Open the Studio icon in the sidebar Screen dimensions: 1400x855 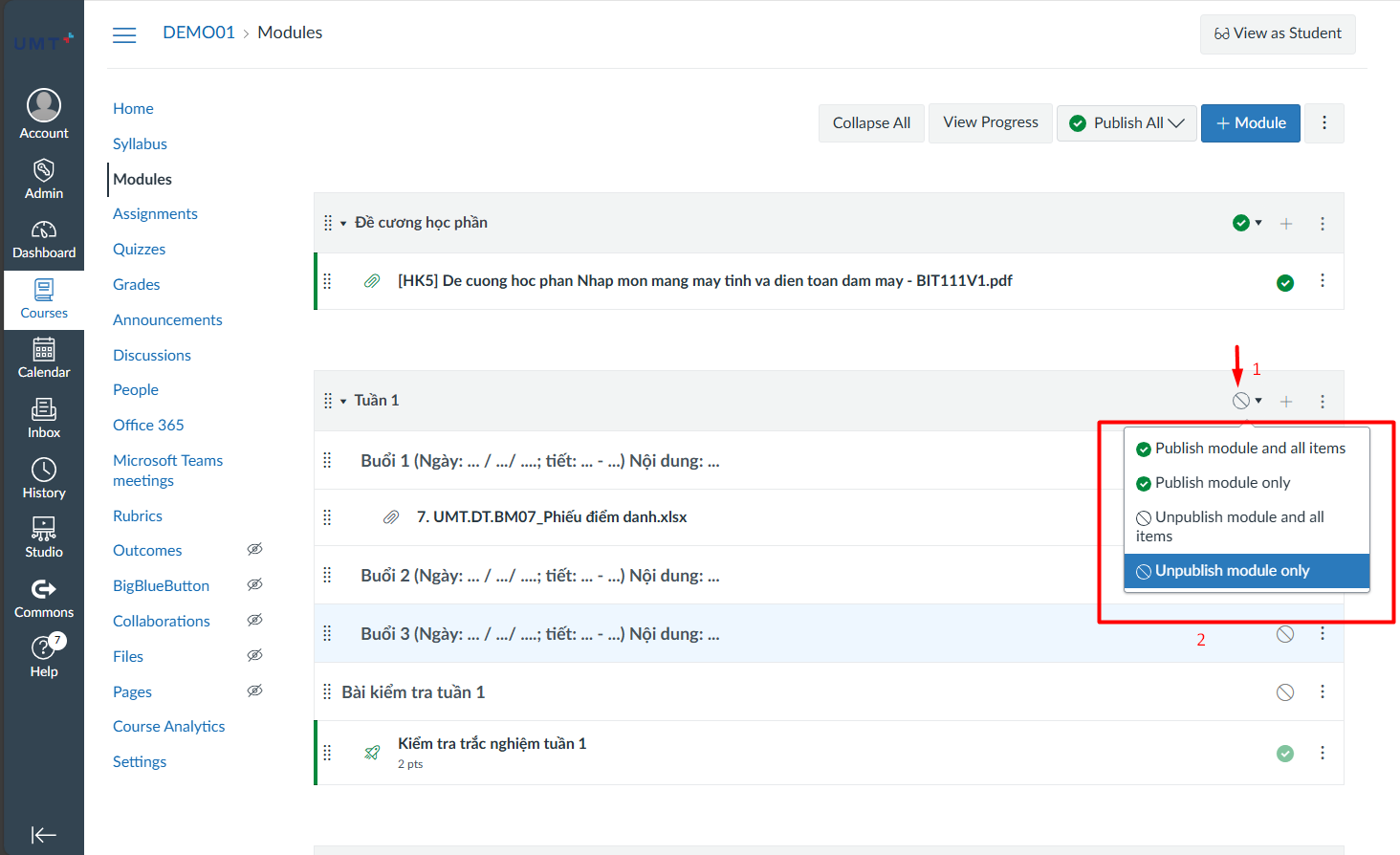click(44, 538)
